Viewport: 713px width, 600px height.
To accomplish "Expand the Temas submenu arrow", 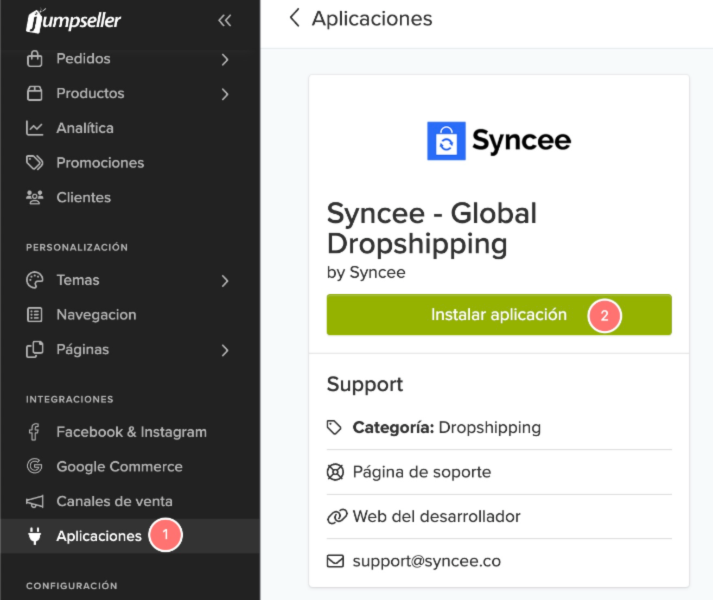I will (x=225, y=281).
